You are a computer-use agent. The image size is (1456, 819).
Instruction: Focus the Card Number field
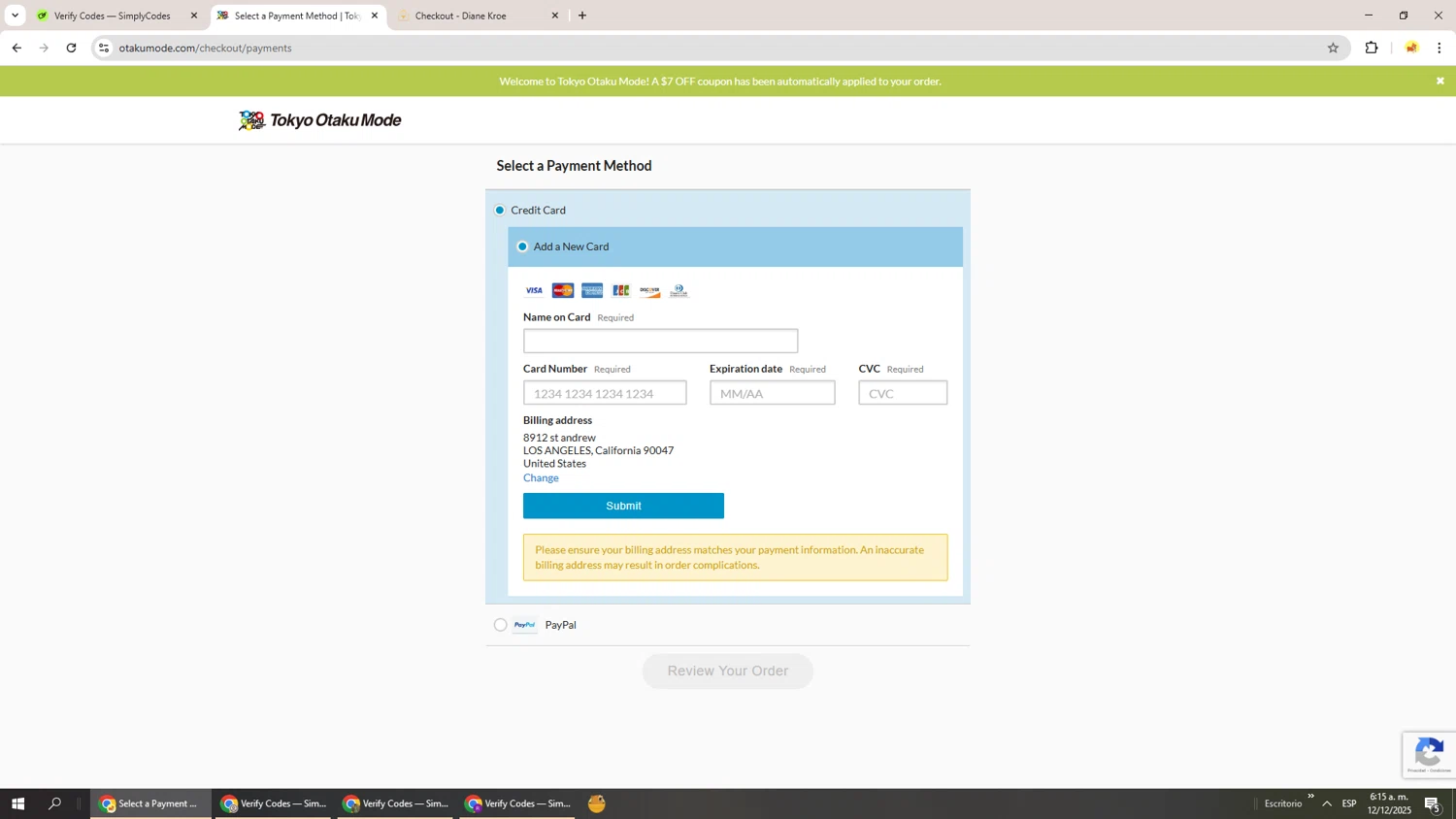coord(605,393)
